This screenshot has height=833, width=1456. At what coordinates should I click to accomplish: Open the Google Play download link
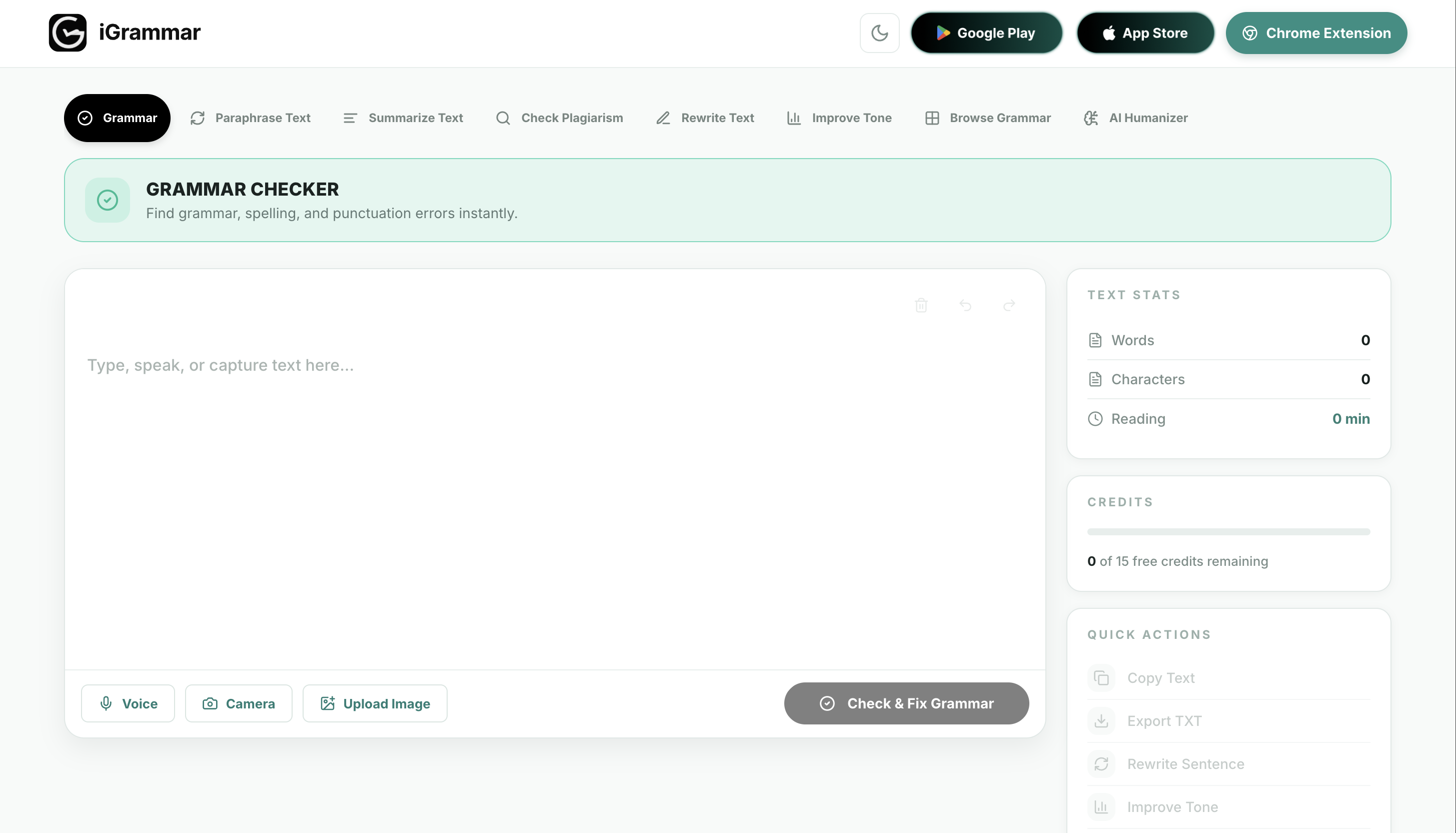click(x=986, y=33)
